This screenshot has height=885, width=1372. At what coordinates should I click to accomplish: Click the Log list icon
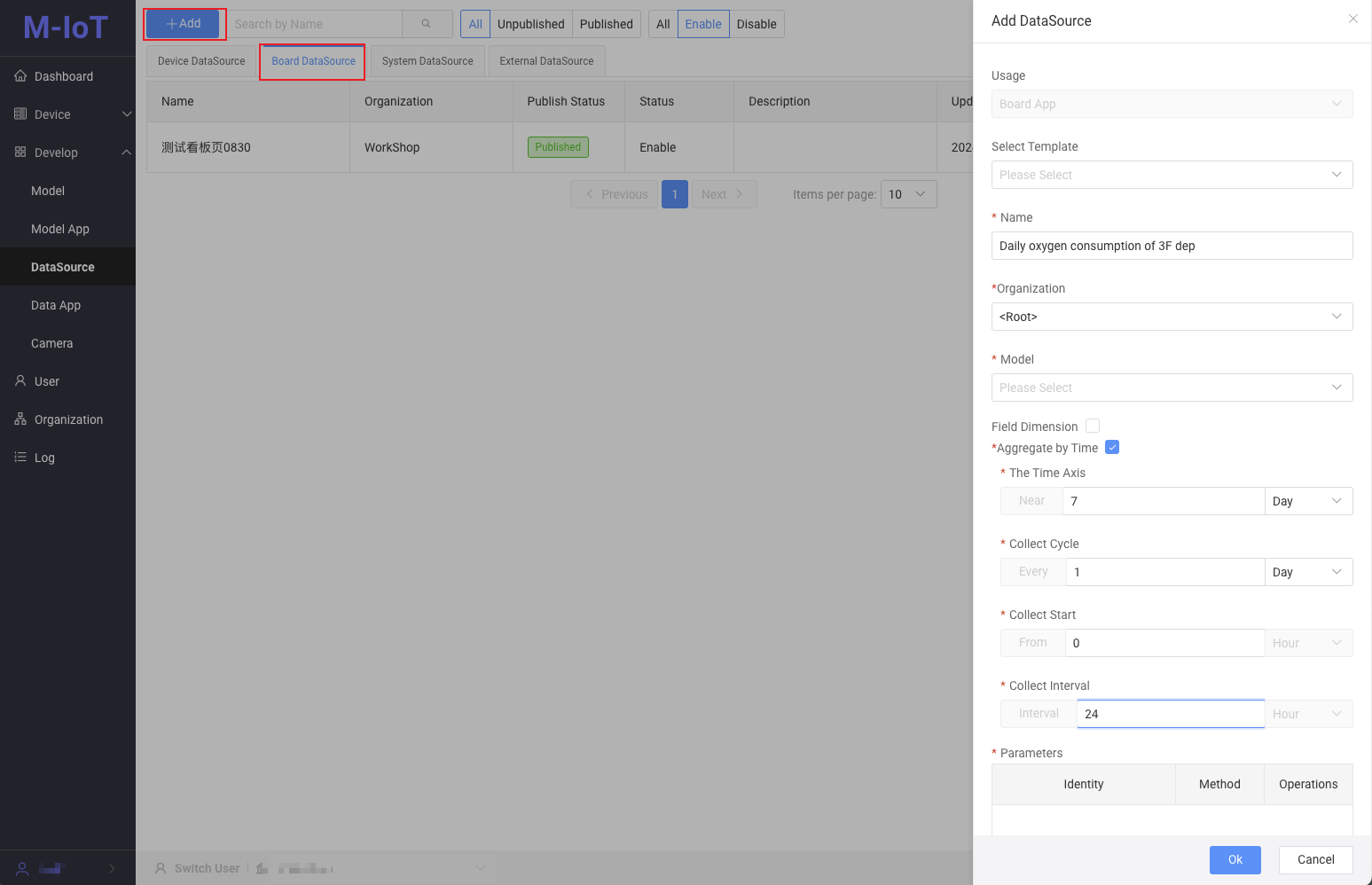[x=20, y=458]
